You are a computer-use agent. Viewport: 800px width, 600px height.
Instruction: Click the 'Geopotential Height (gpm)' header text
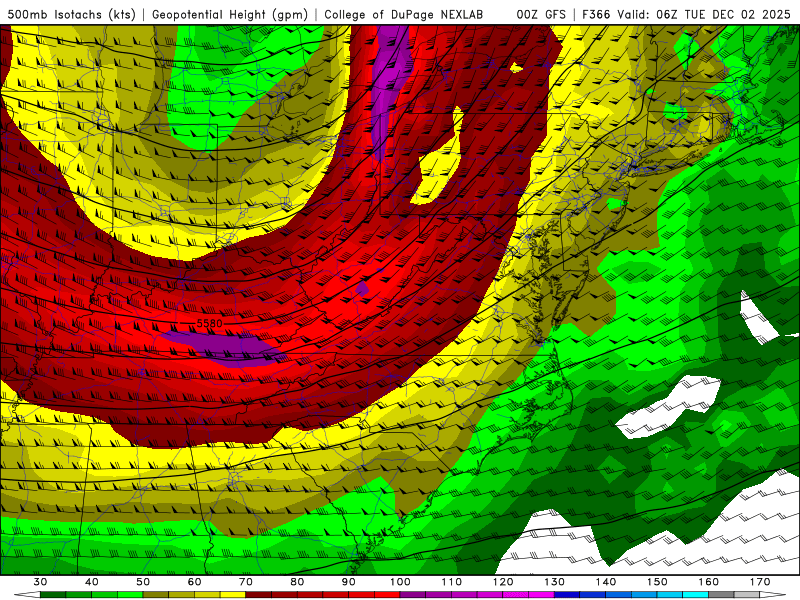230,15
